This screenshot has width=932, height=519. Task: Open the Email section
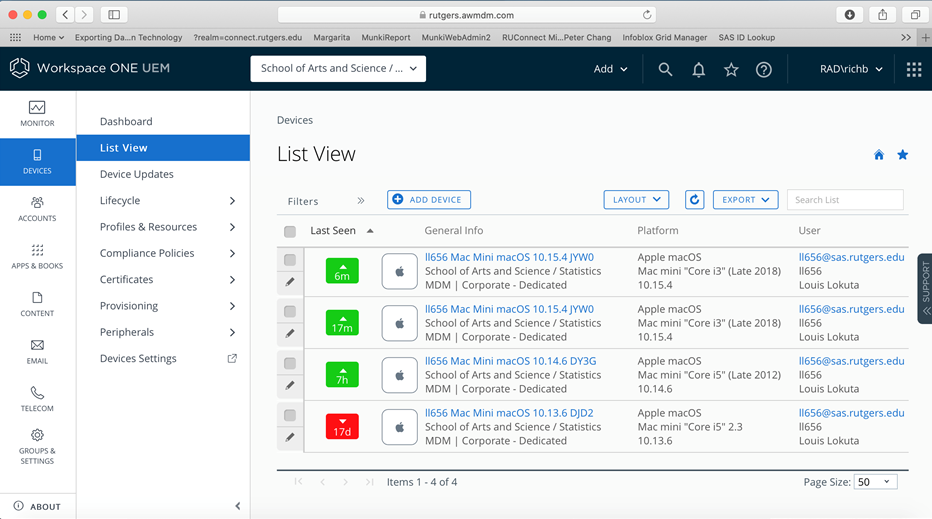point(37,352)
